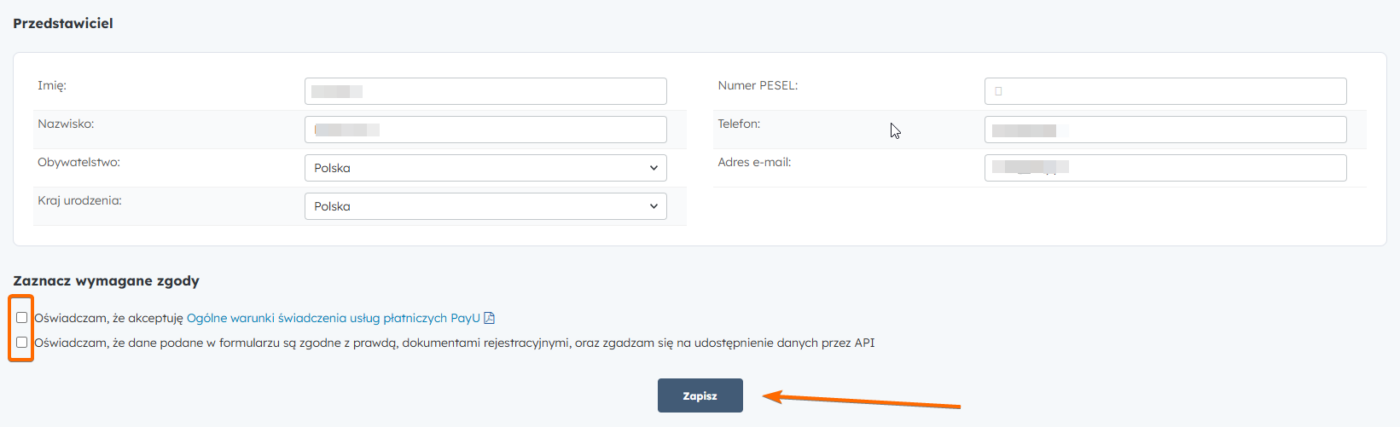Click the Przedstawiciel section heading
Screen dimensions: 1400x427
[63, 23]
